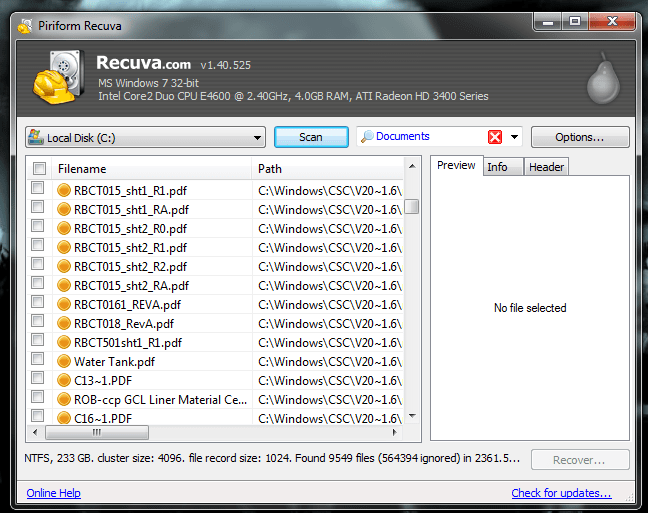The height and width of the screenshot is (513, 648).
Task: Maximize the Piriform Recuva window
Action: click(574, 22)
